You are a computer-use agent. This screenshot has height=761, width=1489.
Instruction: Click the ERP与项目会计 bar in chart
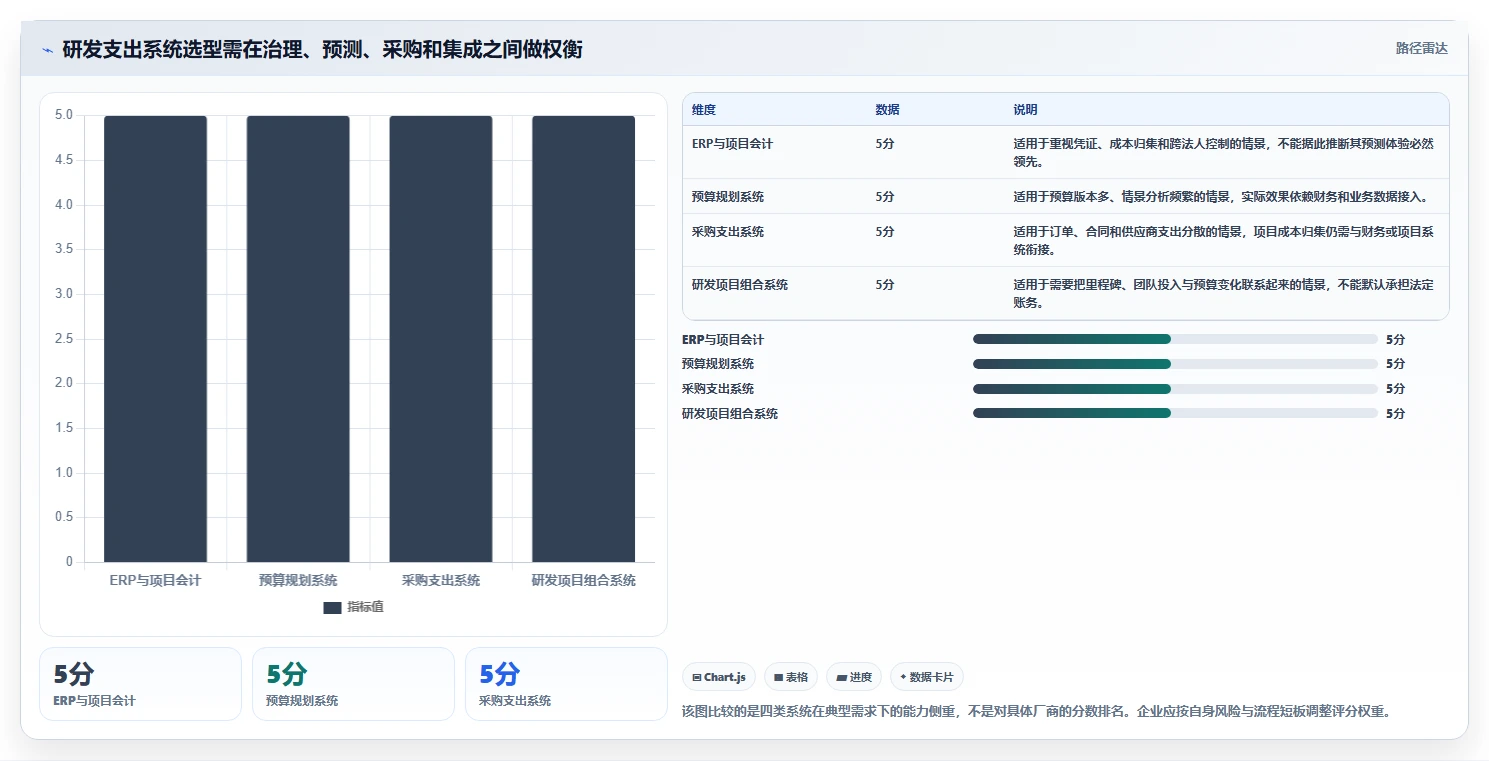155,339
